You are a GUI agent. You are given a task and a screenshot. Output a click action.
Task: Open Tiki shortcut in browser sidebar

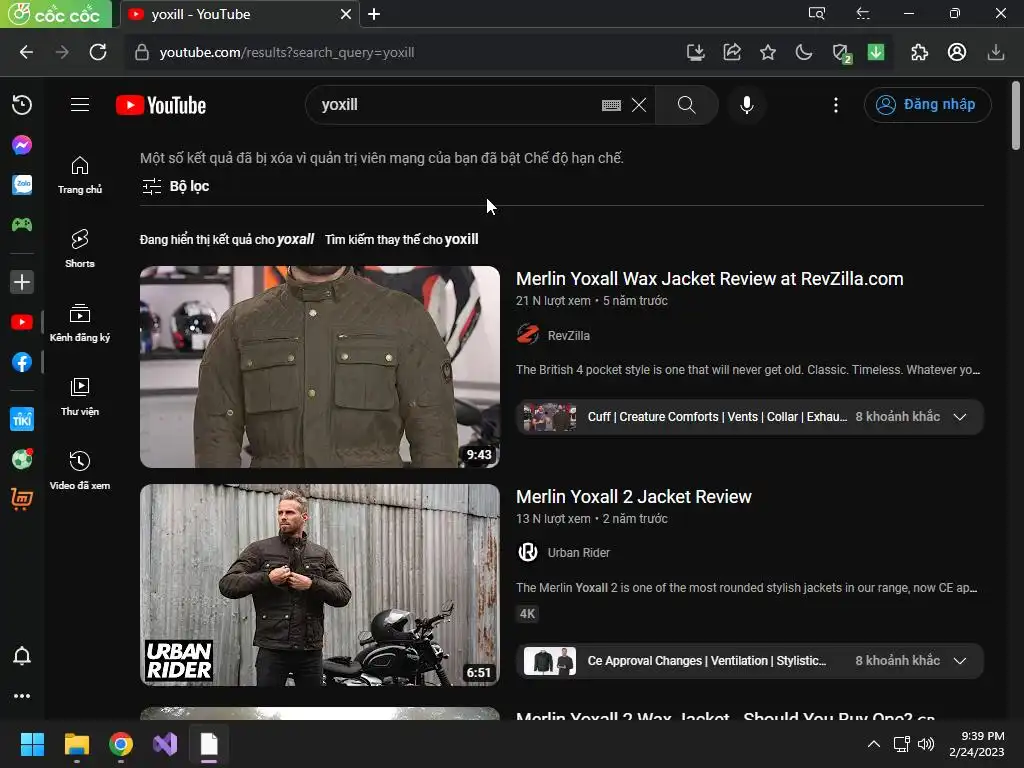pos(22,419)
